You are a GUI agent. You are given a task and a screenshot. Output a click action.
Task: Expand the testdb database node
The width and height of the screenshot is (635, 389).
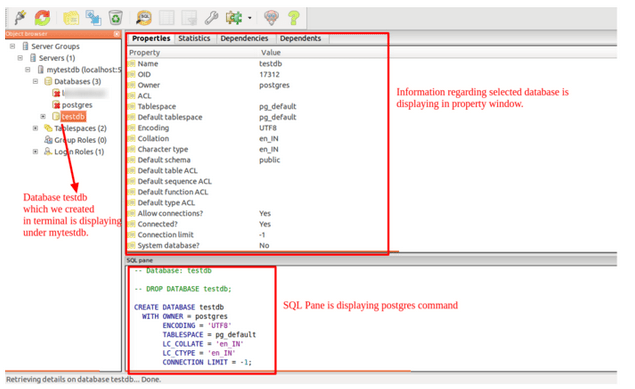point(43,117)
